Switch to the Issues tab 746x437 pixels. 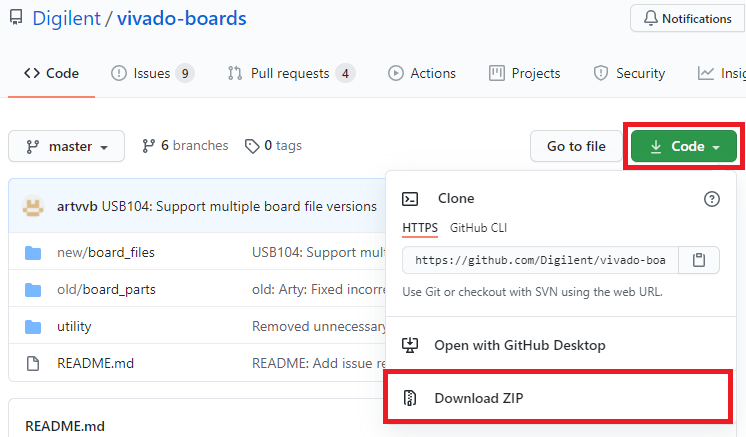pos(152,73)
